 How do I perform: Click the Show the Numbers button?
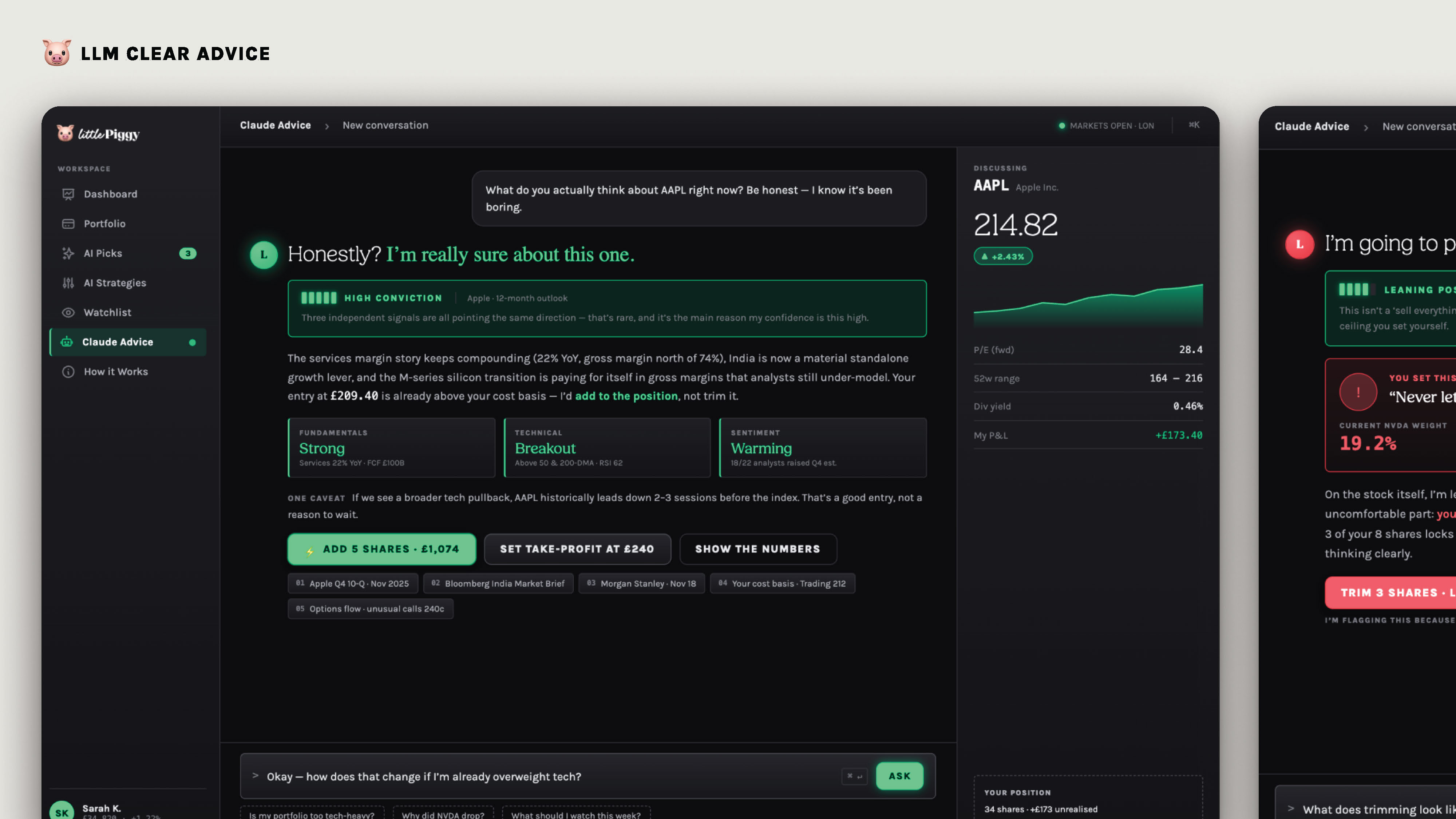pyautogui.click(x=758, y=549)
